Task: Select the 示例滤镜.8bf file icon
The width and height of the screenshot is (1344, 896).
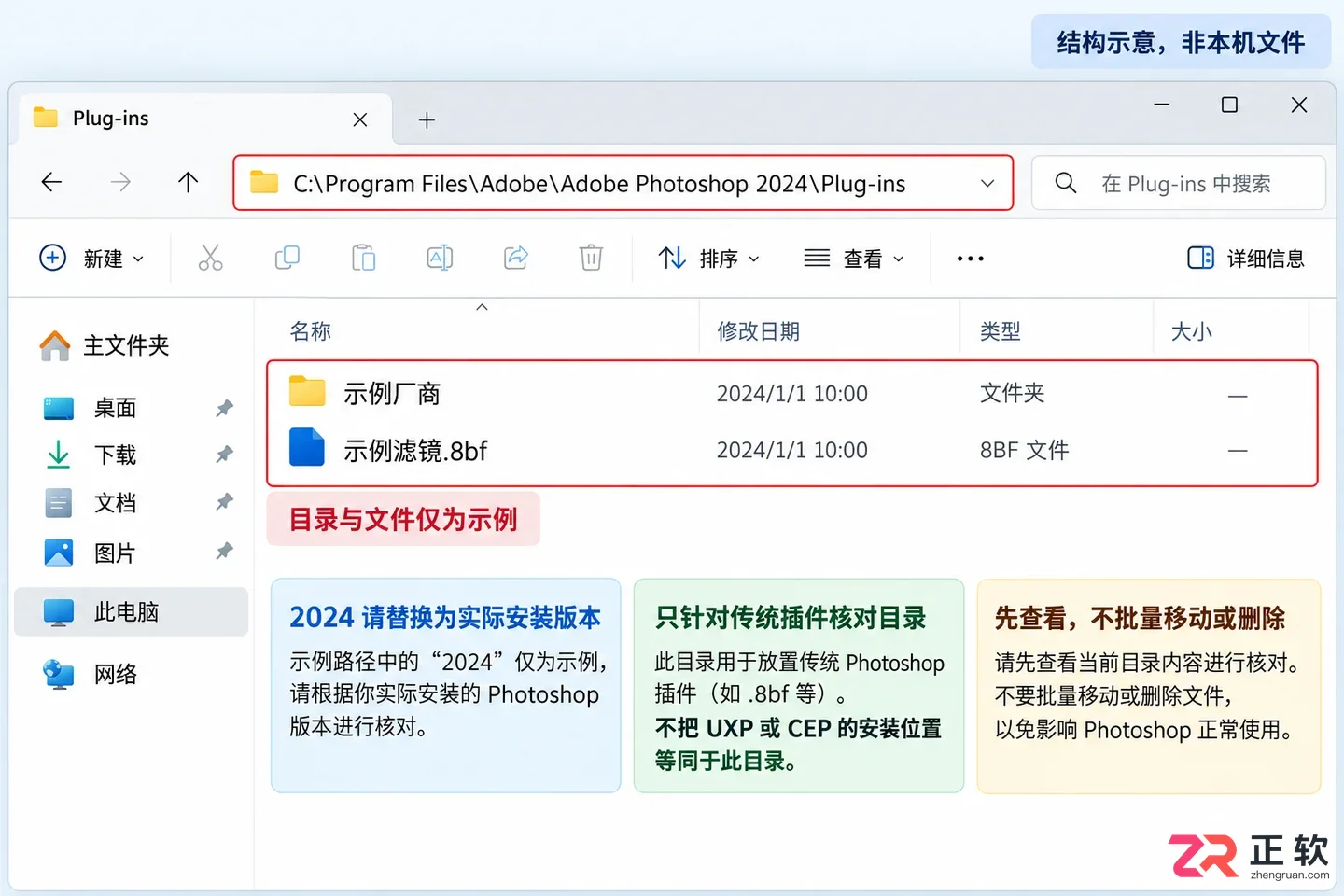Action: pyautogui.click(x=307, y=447)
